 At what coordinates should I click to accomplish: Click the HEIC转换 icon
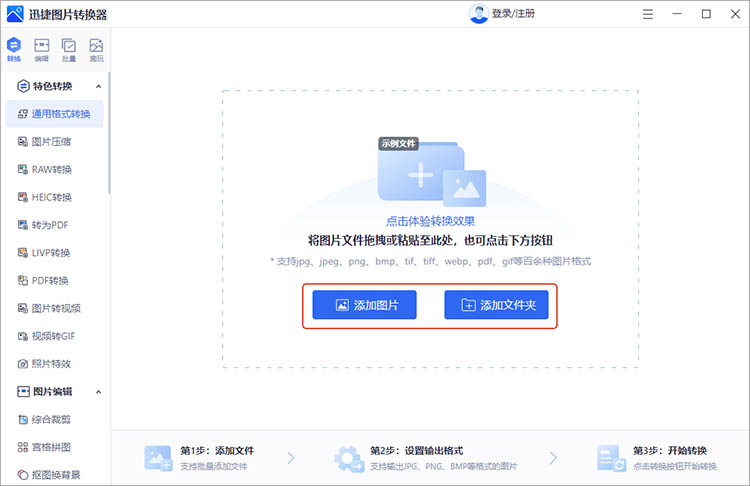point(22,197)
